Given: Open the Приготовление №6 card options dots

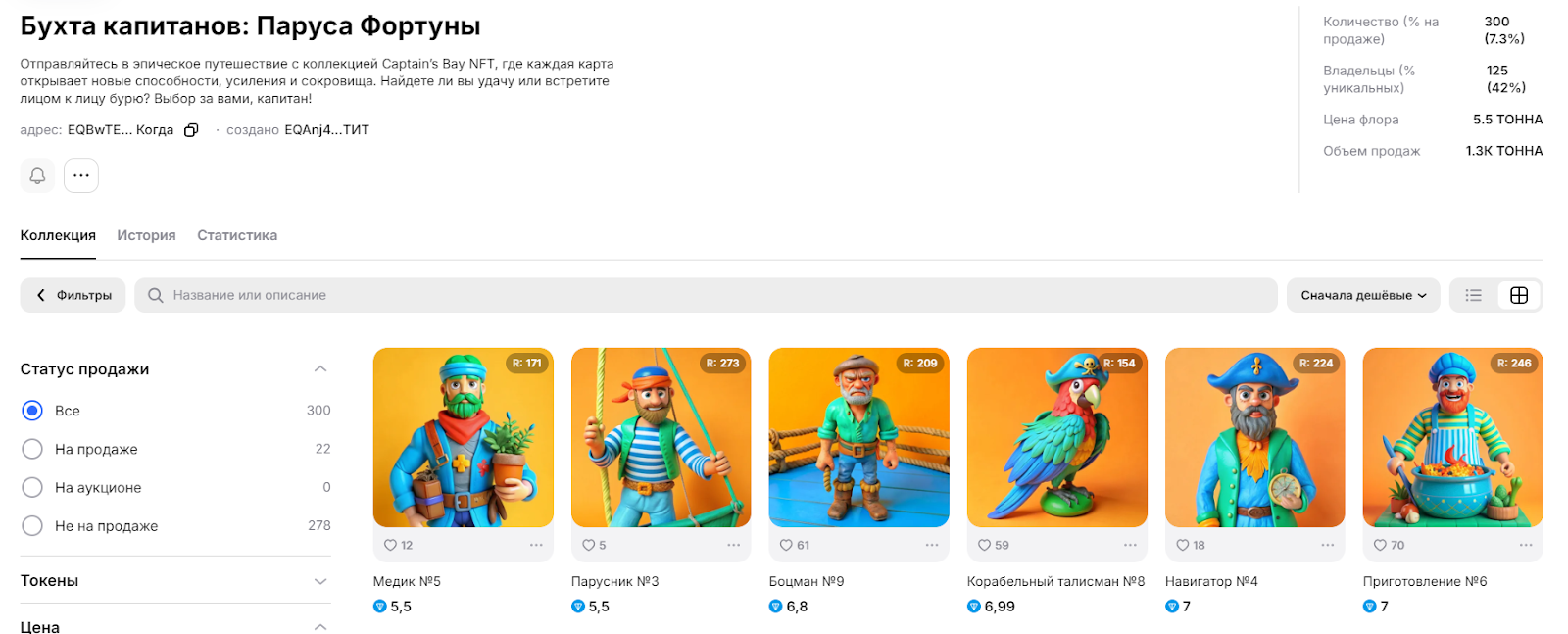Looking at the screenshot, I should pyautogui.click(x=1526, y=545).
